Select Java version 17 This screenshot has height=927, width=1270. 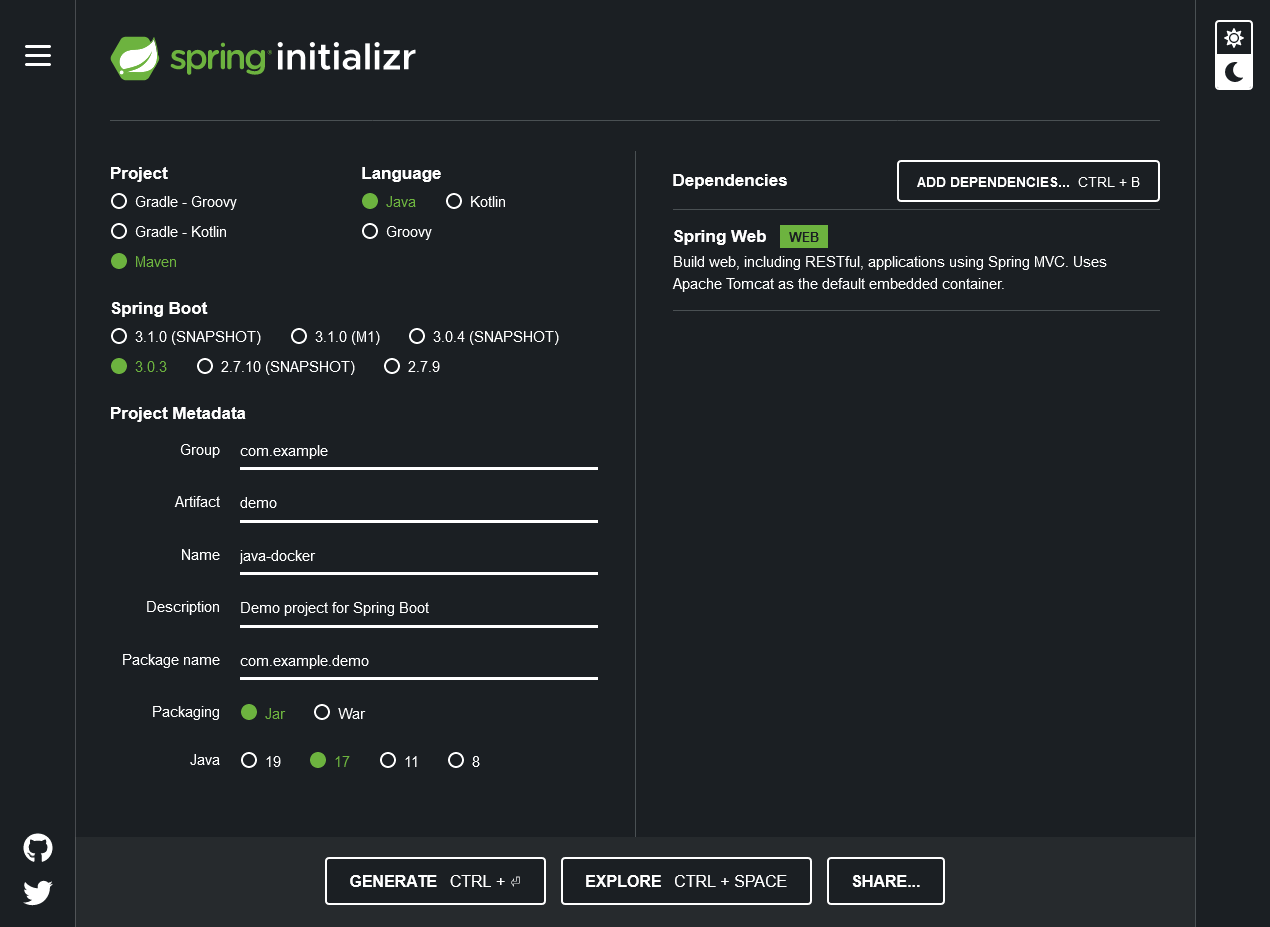coord(330,761)
